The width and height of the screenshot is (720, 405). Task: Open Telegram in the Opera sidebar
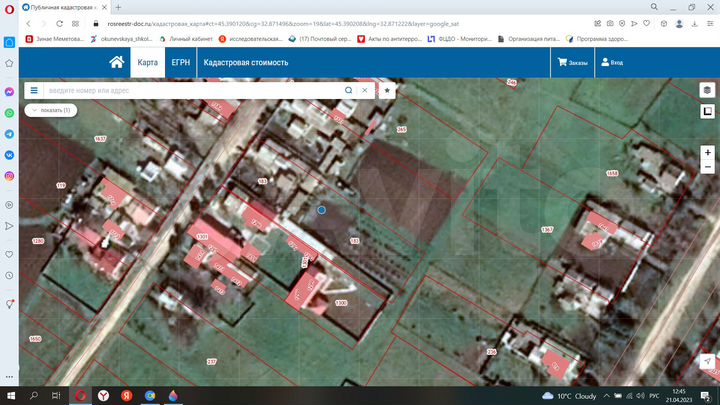tap(9, 133)
